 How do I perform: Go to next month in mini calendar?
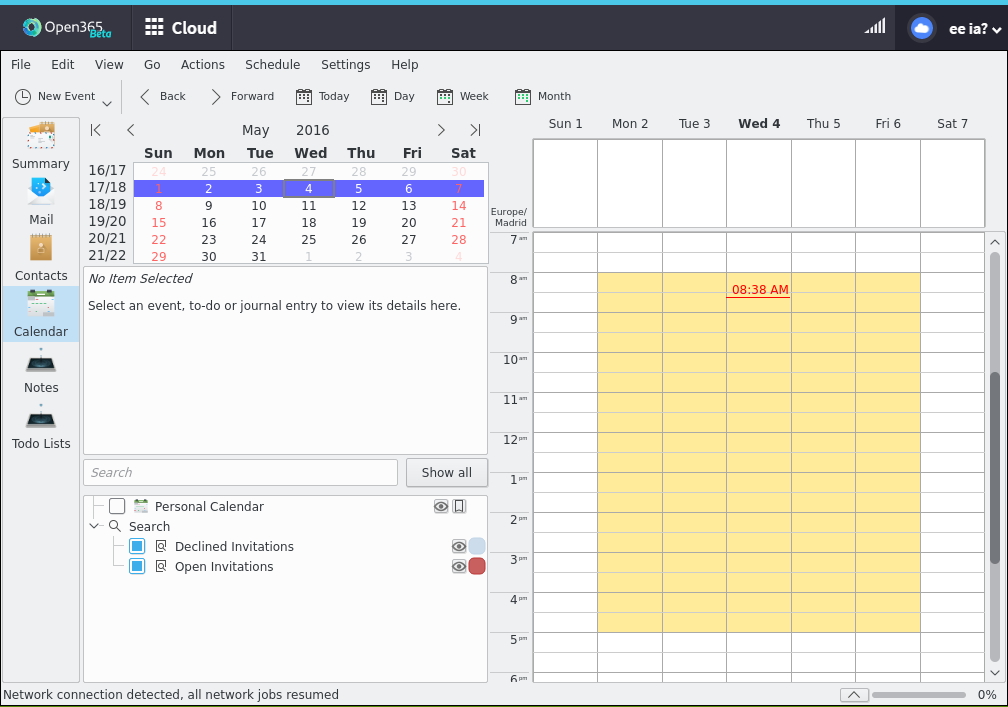441,130
